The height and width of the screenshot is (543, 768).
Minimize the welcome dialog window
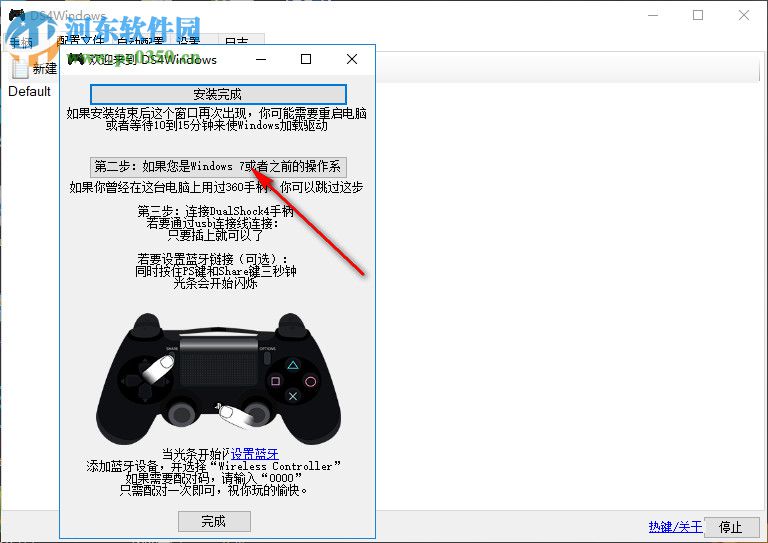coord(261,59)
